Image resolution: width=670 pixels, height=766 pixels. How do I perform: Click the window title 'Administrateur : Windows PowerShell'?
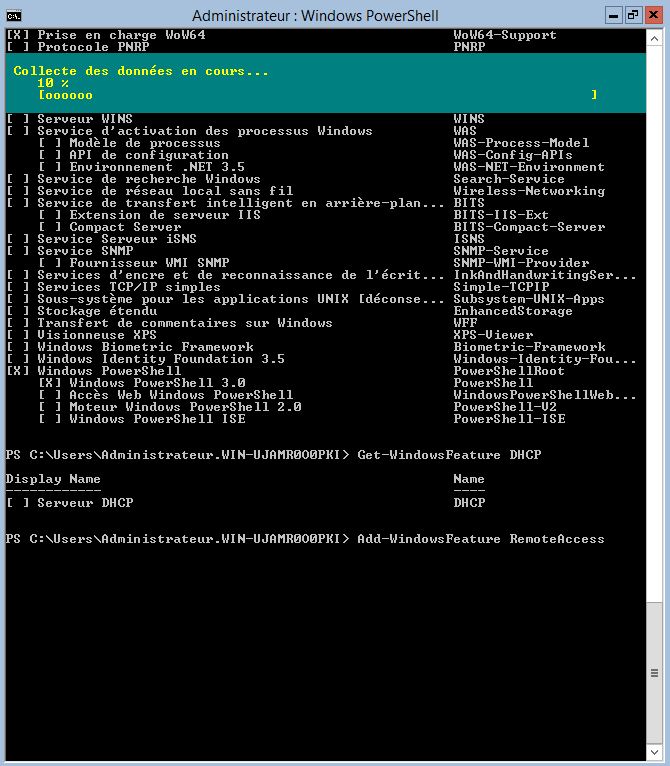click(315, 16)
